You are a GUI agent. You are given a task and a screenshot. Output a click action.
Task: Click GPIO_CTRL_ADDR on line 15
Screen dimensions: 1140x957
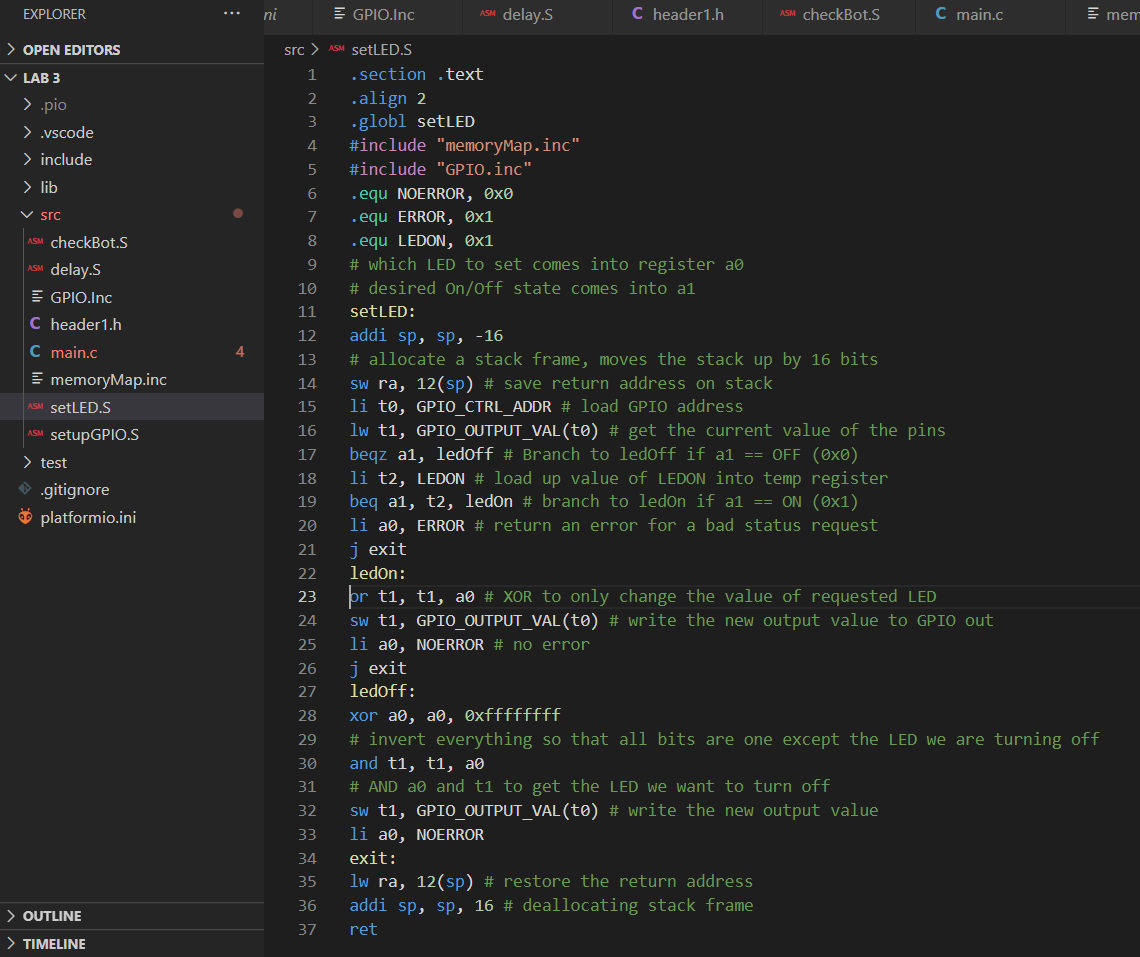(x=483, y=407)
